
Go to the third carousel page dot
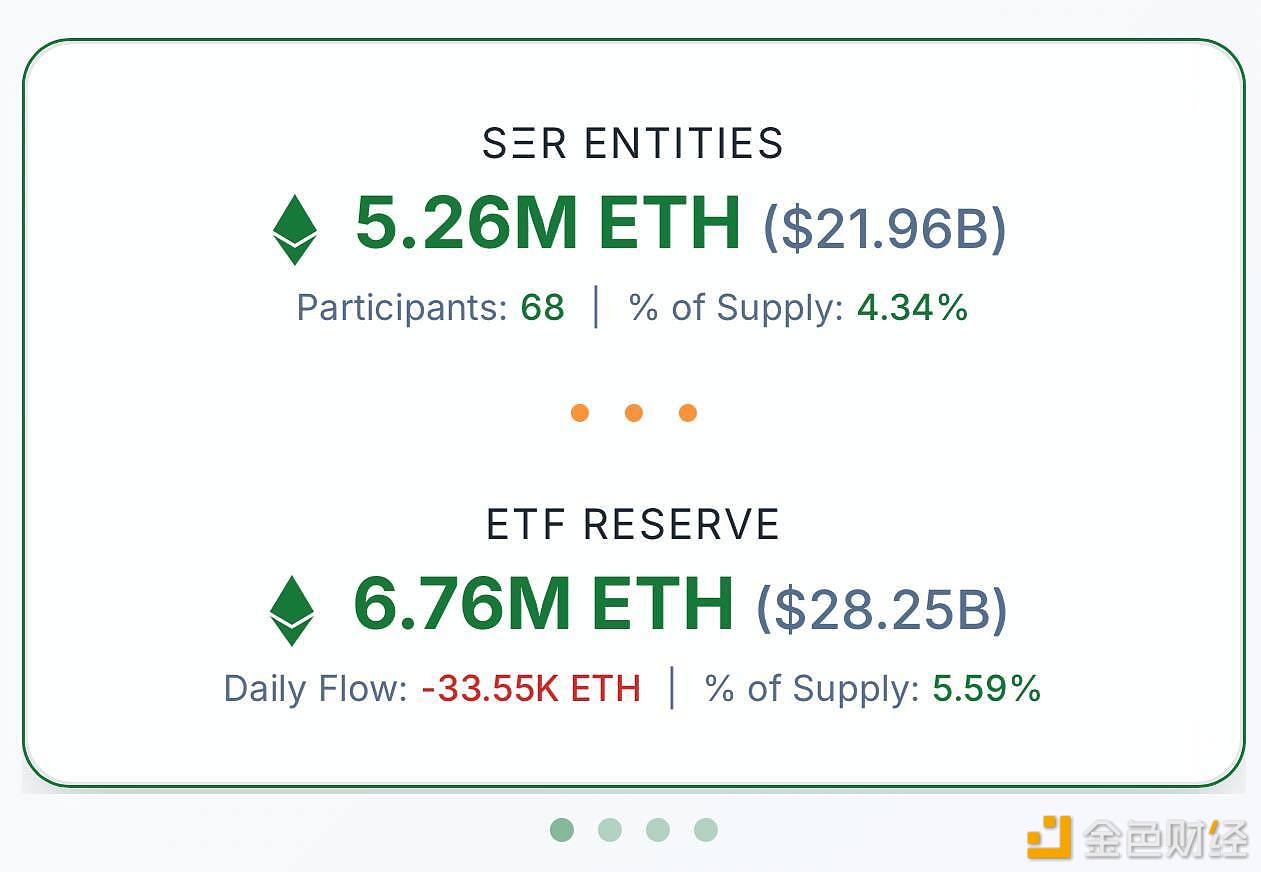click(x=658, y=830)
